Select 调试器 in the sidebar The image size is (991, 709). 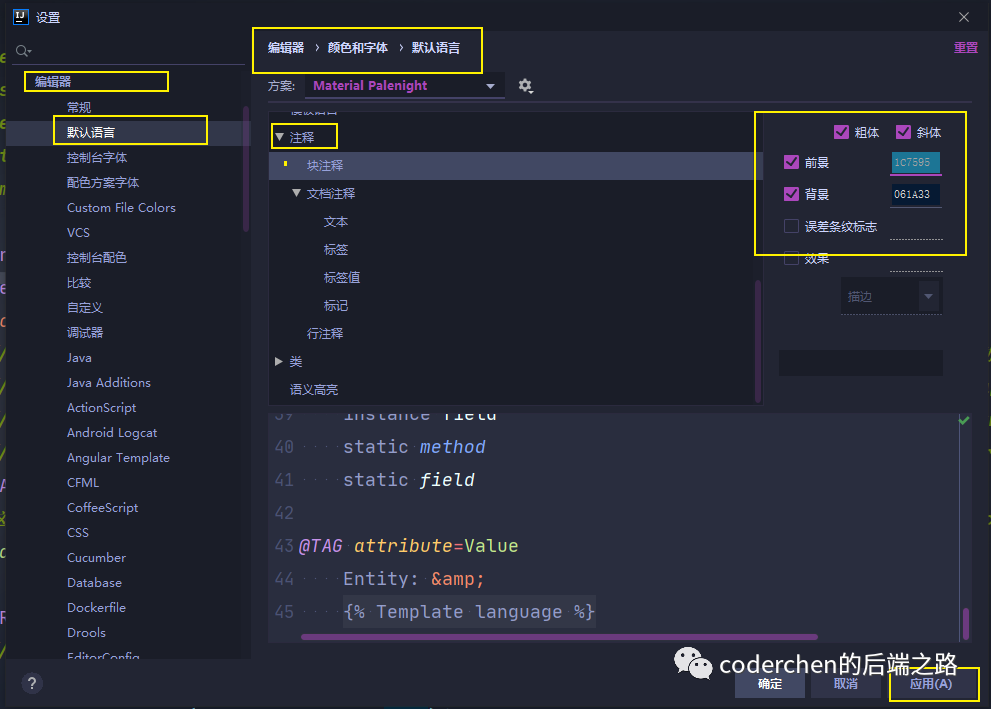(85, 332)
